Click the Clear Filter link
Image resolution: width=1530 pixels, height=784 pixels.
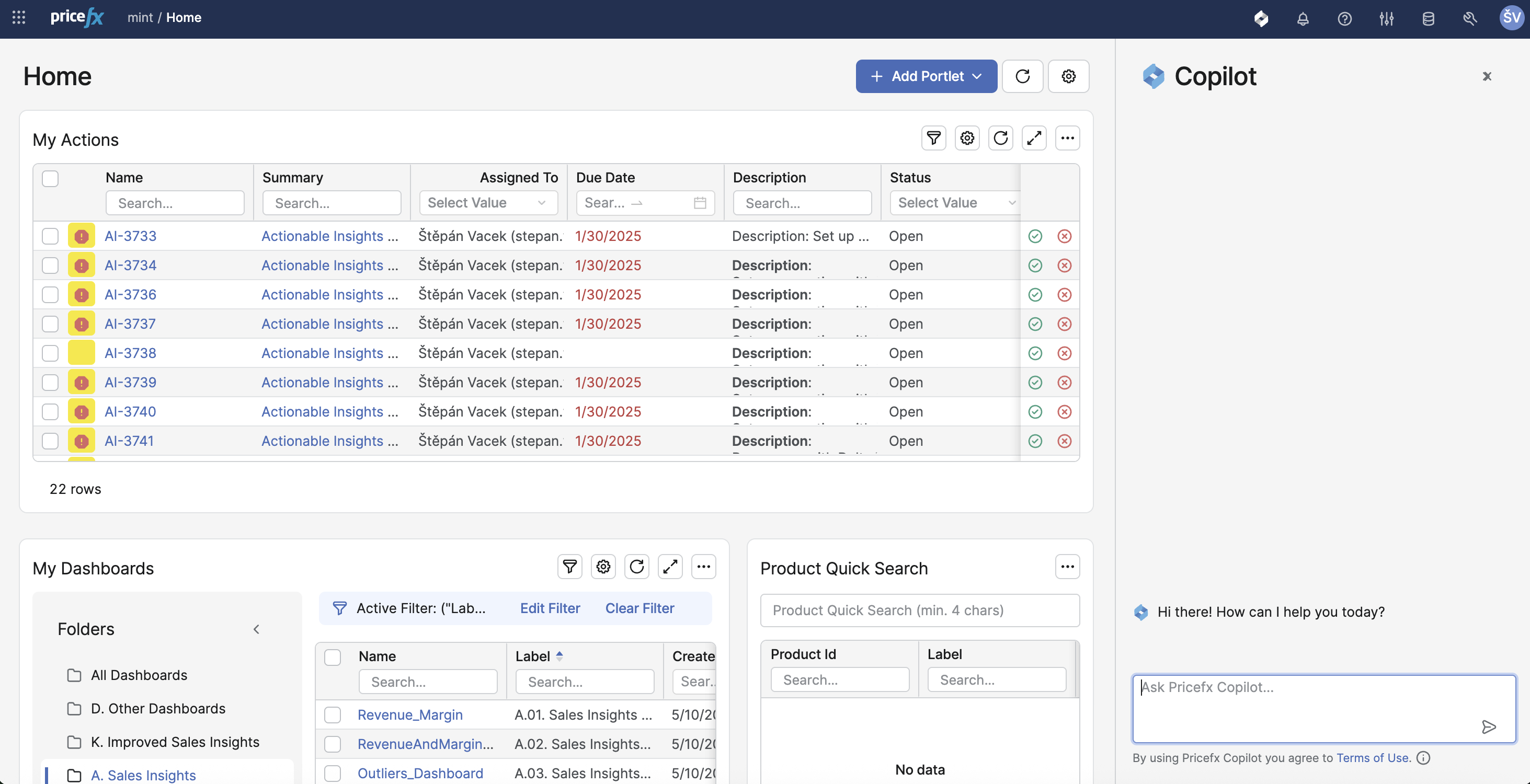(x=639, y=608)
